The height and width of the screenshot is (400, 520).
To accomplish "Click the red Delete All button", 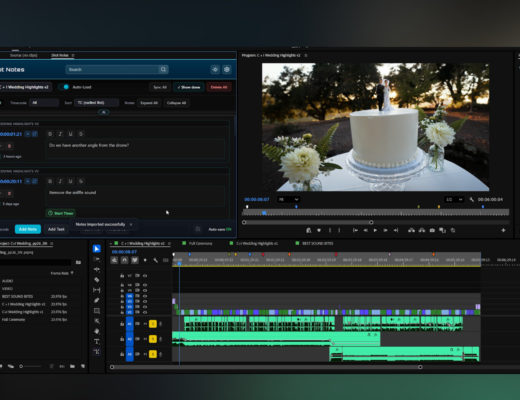I will (x=219, y=87).
